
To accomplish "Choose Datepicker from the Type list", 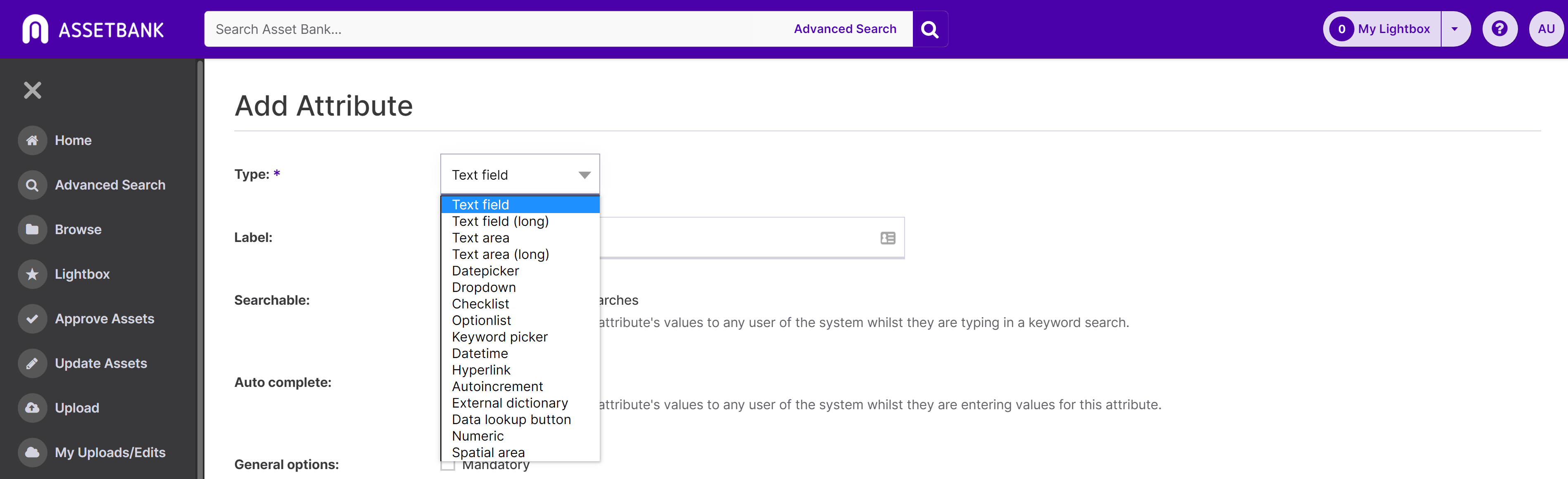I will [485, 271].
